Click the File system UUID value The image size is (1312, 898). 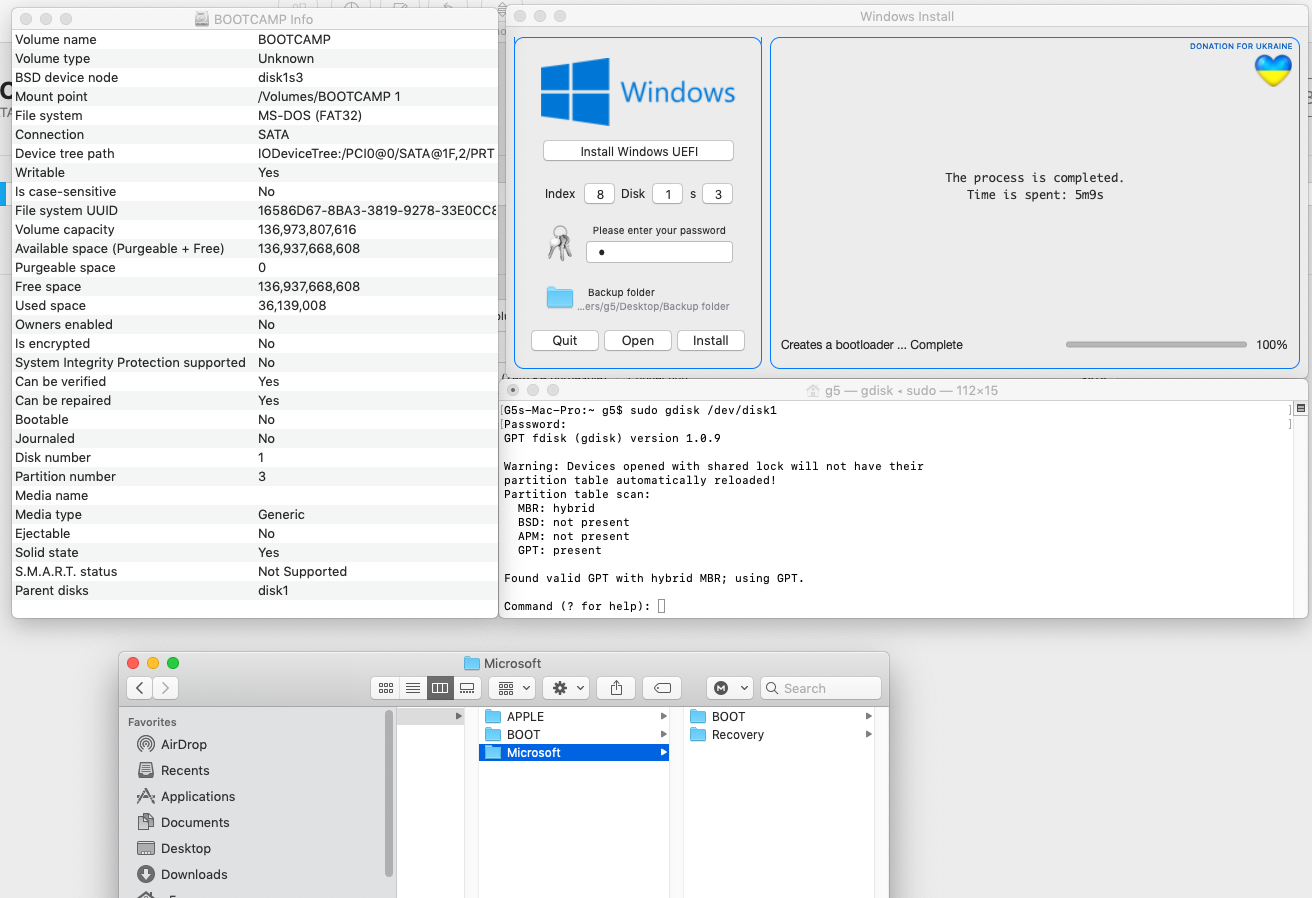coord(377,210)
